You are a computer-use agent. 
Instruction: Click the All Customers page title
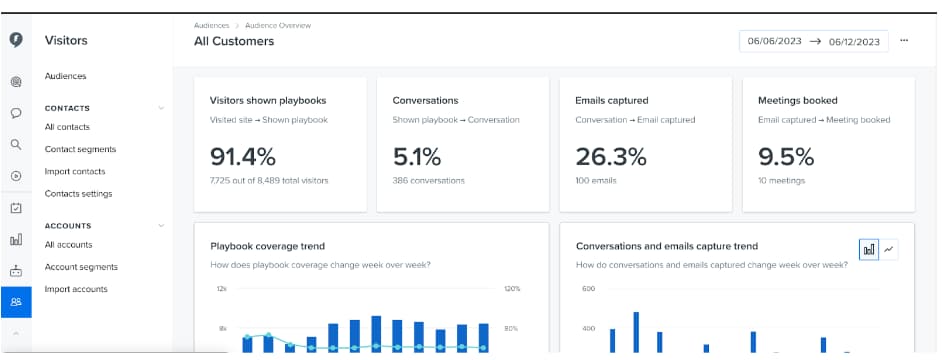[x=233, y=41]
